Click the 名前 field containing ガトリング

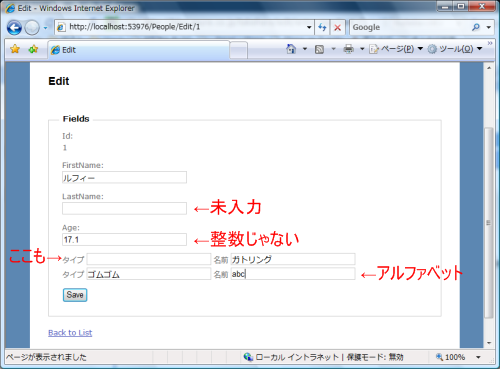point(293,259)
